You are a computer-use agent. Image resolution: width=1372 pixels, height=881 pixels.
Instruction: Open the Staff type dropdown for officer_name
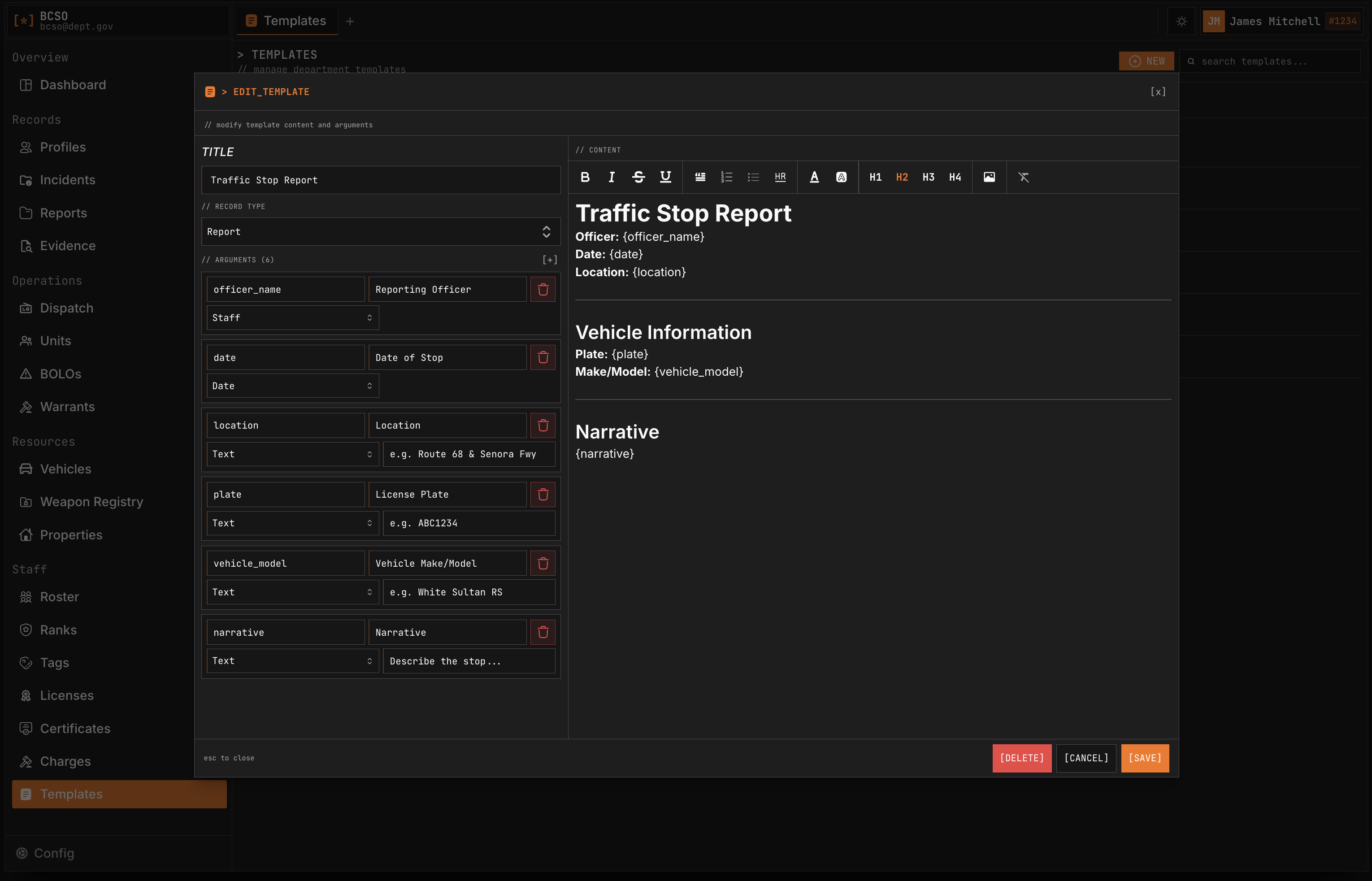tap(292, 317)
